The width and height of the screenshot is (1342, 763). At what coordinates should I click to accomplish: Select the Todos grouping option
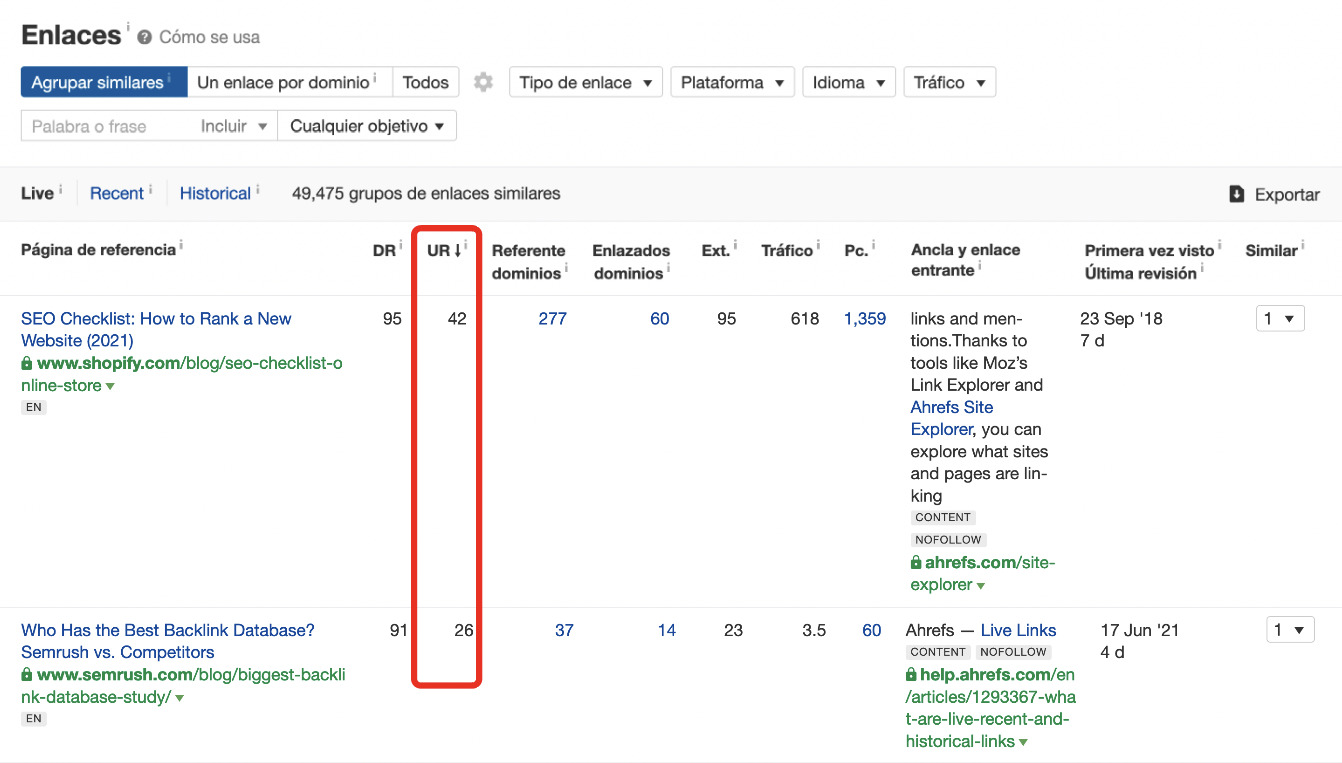[x=425, y=82]
